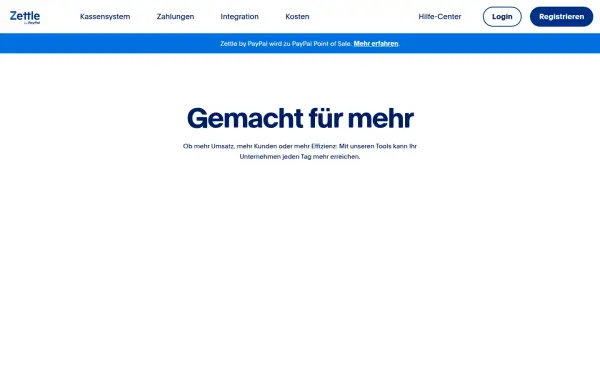This screenshot has width=600, height=375.
Task: Open the Integration menu
Action: click(x=240, y=17)
